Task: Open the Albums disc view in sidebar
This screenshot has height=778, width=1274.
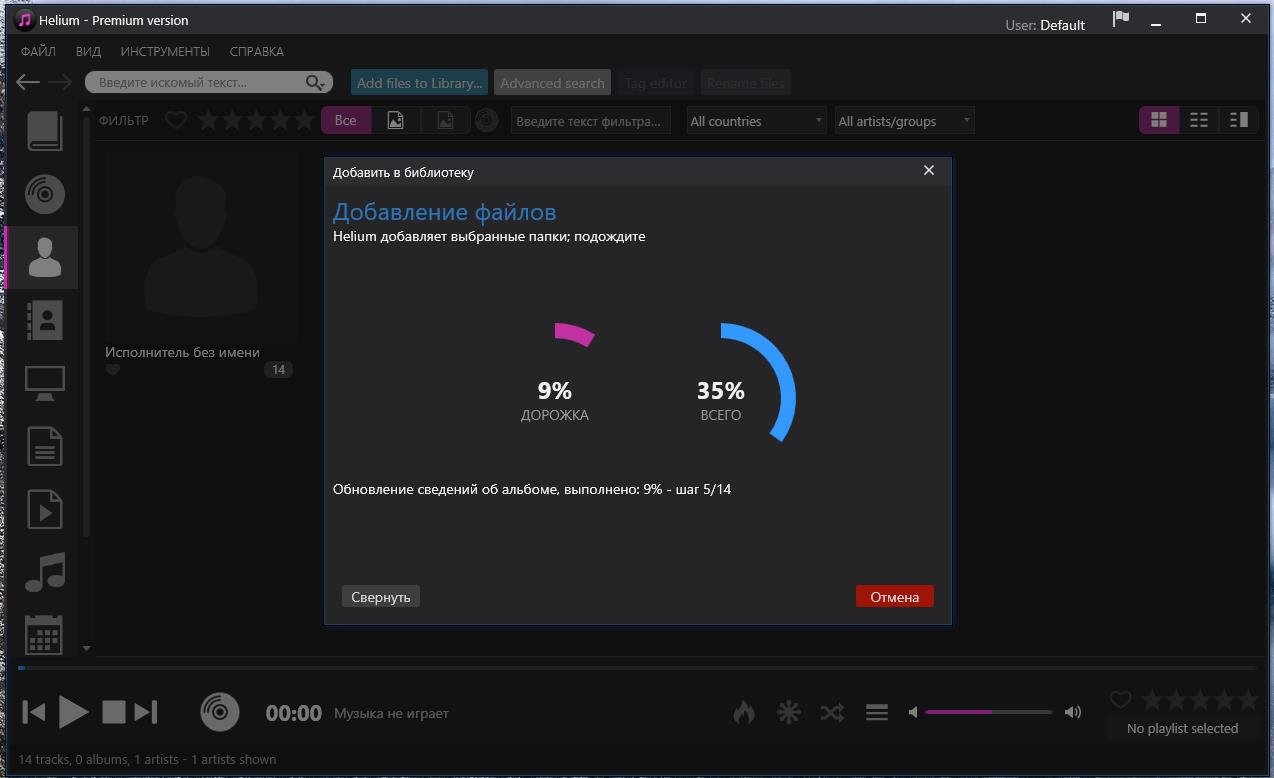Action: pos(45,194)
